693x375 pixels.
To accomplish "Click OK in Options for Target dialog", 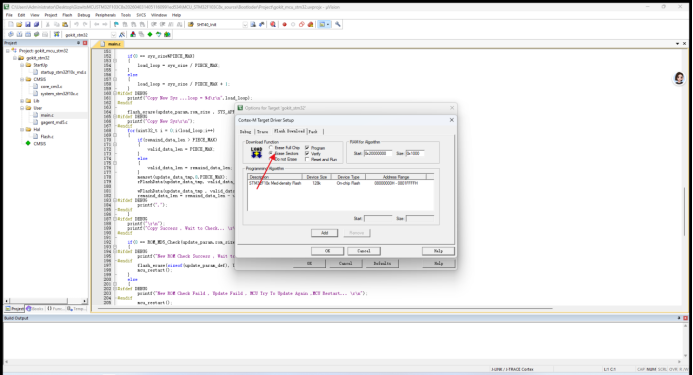I will (x=309, y=263).
